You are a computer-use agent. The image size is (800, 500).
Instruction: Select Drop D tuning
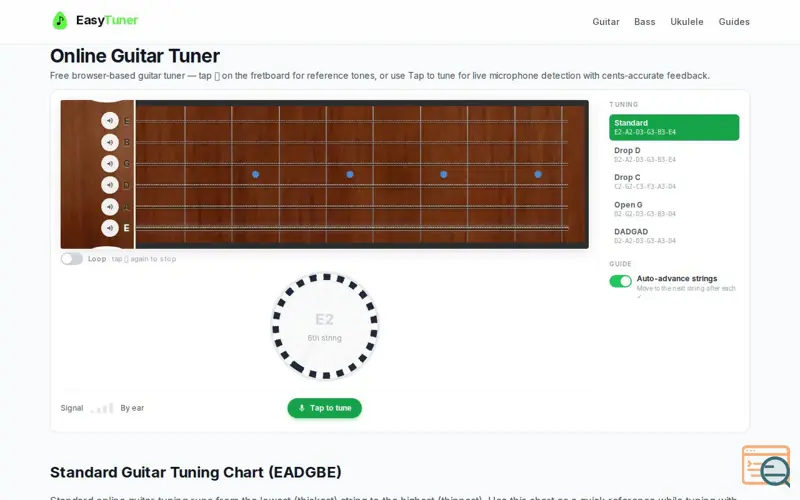pyautogui.click(x=674, y=154)
